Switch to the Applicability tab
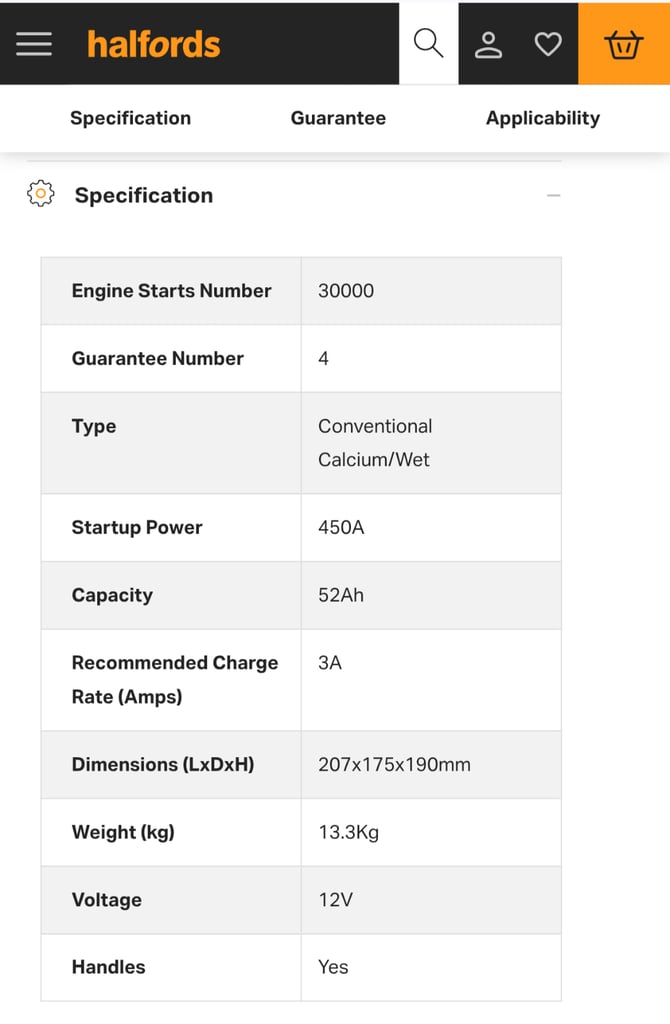Image resolution: width=670 pixels, height=1024 pixels. click(542, 118)
